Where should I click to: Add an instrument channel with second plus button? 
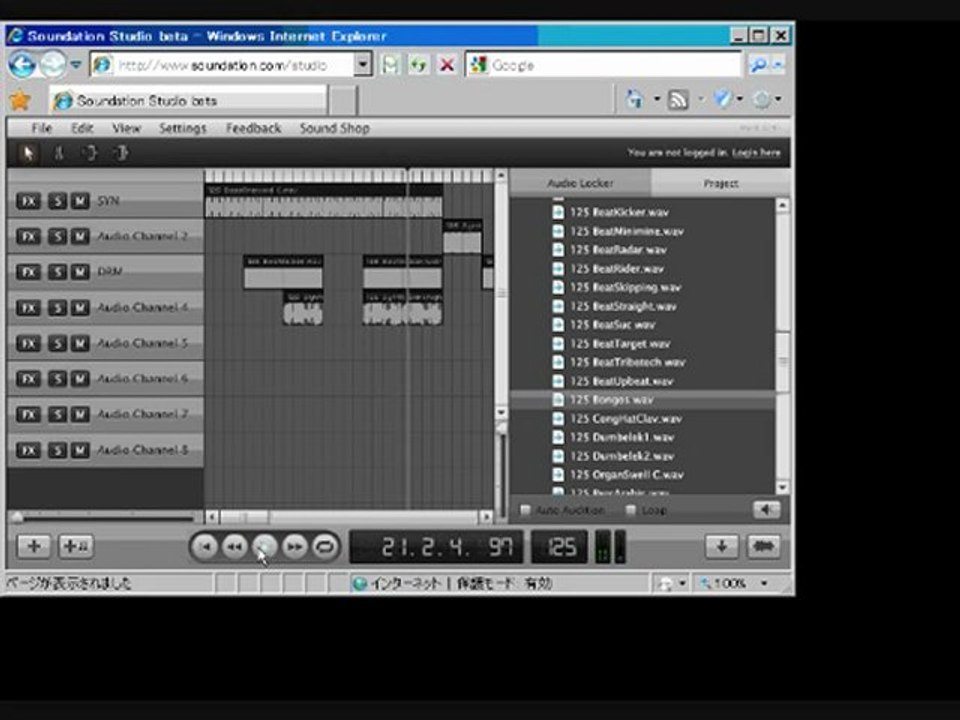click(76, 546)
